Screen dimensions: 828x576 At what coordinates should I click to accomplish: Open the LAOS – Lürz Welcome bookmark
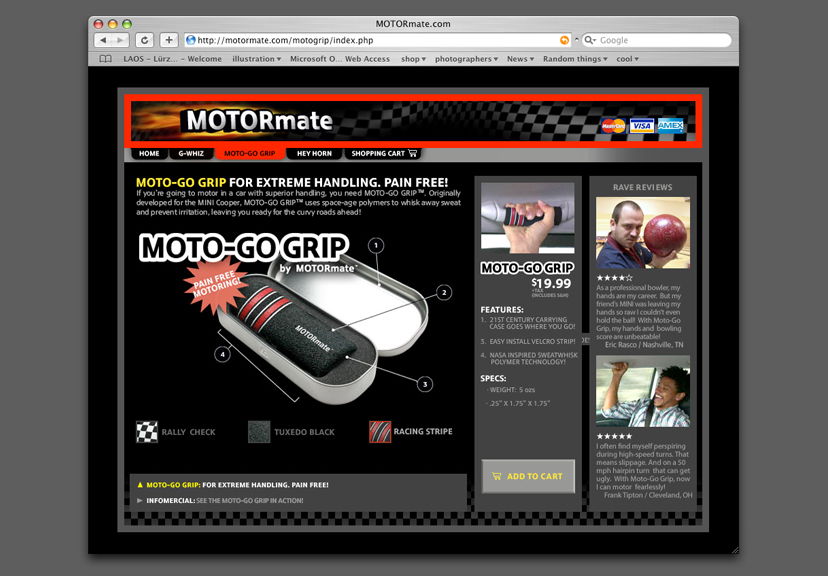(x=173, y=59)
